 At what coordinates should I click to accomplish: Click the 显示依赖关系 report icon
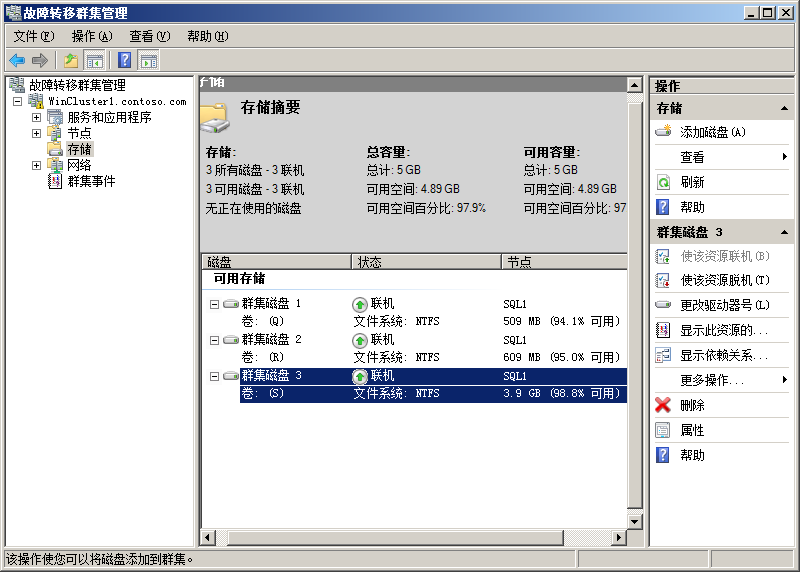tap(663, 355)
